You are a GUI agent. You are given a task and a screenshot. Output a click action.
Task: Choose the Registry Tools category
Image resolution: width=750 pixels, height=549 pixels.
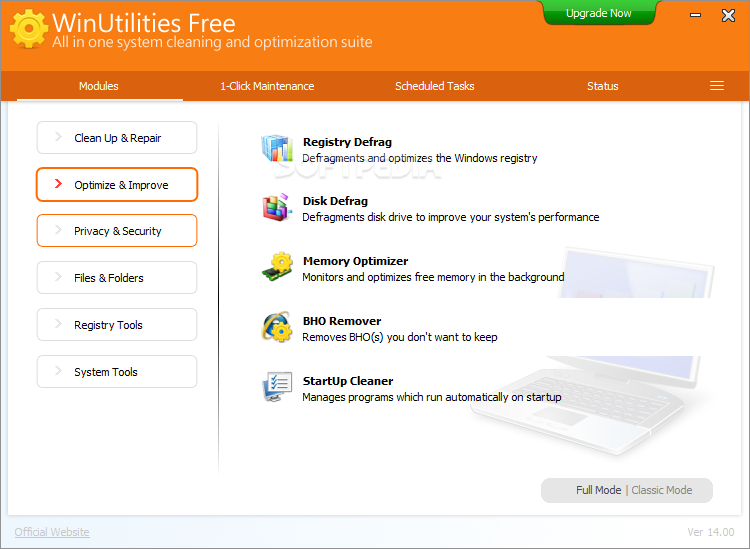117,325
